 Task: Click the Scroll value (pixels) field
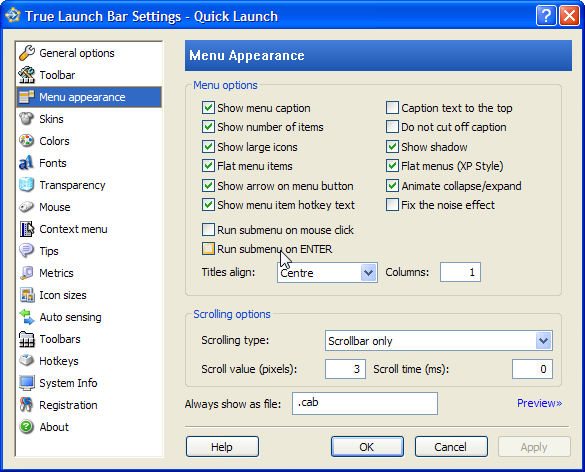[x=345, y=369]
